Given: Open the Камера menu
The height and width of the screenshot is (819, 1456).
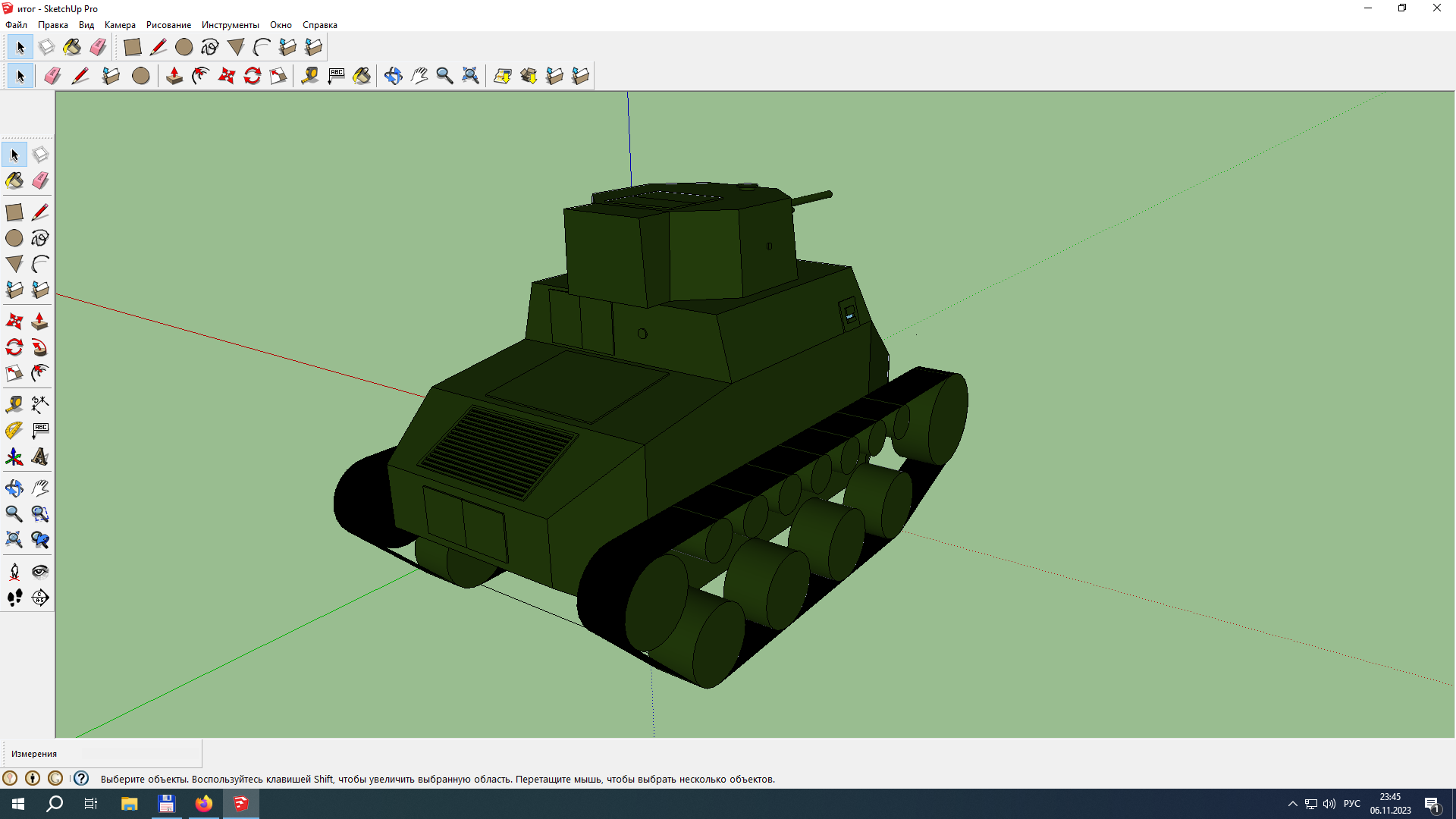Looking at the screenshot, I should click(x=120, y=25).
